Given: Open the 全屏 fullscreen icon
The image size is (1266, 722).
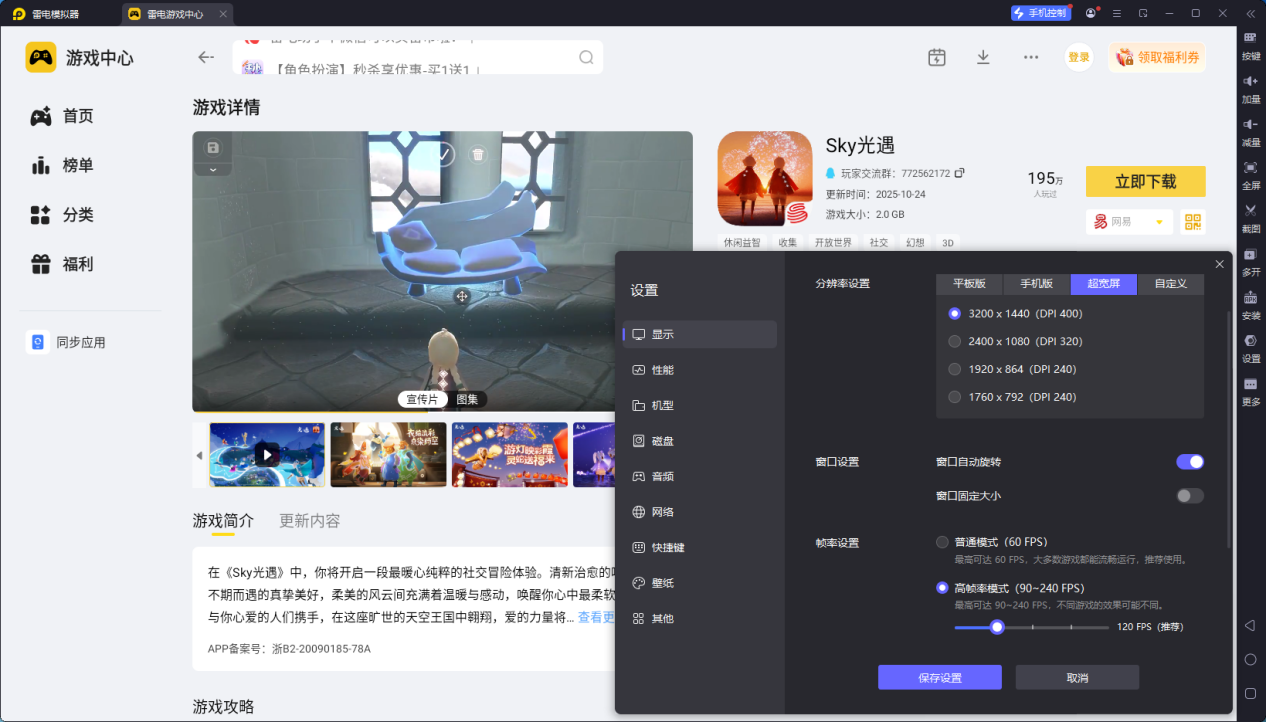Looking at the screenshot, I should (1251, 170).
